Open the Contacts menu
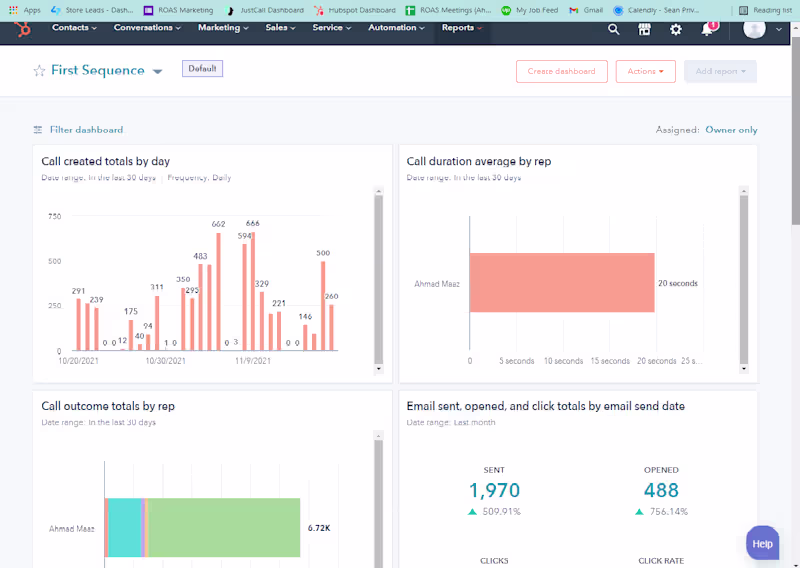Image resolution: width=800 pixels, height=568 pixels. [74, 28]
